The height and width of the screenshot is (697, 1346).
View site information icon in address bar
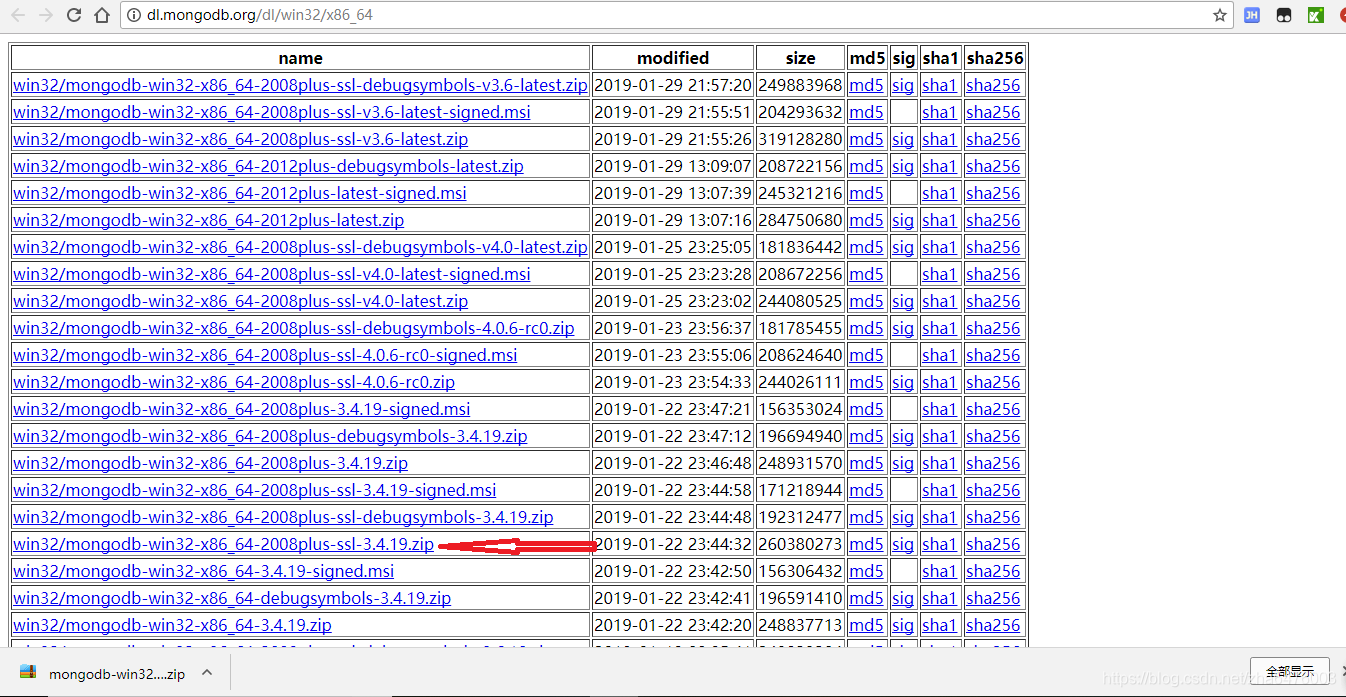(134, 15)
